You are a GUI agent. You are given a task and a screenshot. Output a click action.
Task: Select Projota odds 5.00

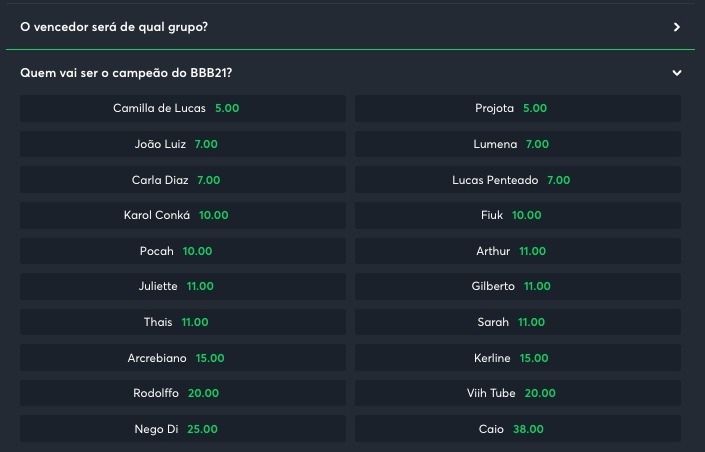[518, 108]
